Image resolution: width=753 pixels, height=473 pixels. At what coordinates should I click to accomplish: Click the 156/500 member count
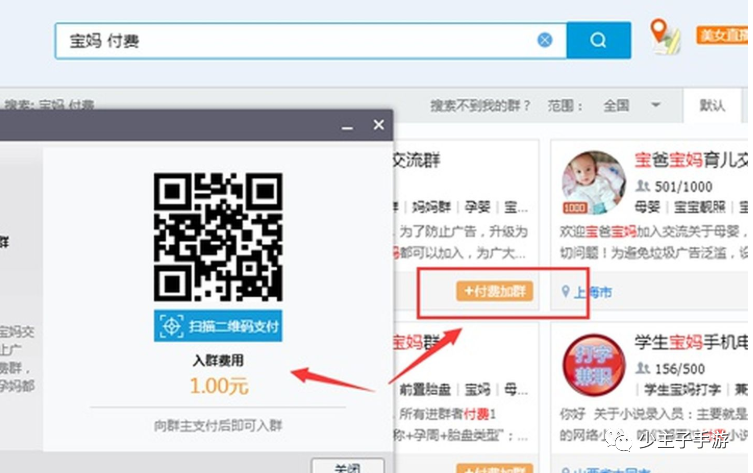pos(680,369)
